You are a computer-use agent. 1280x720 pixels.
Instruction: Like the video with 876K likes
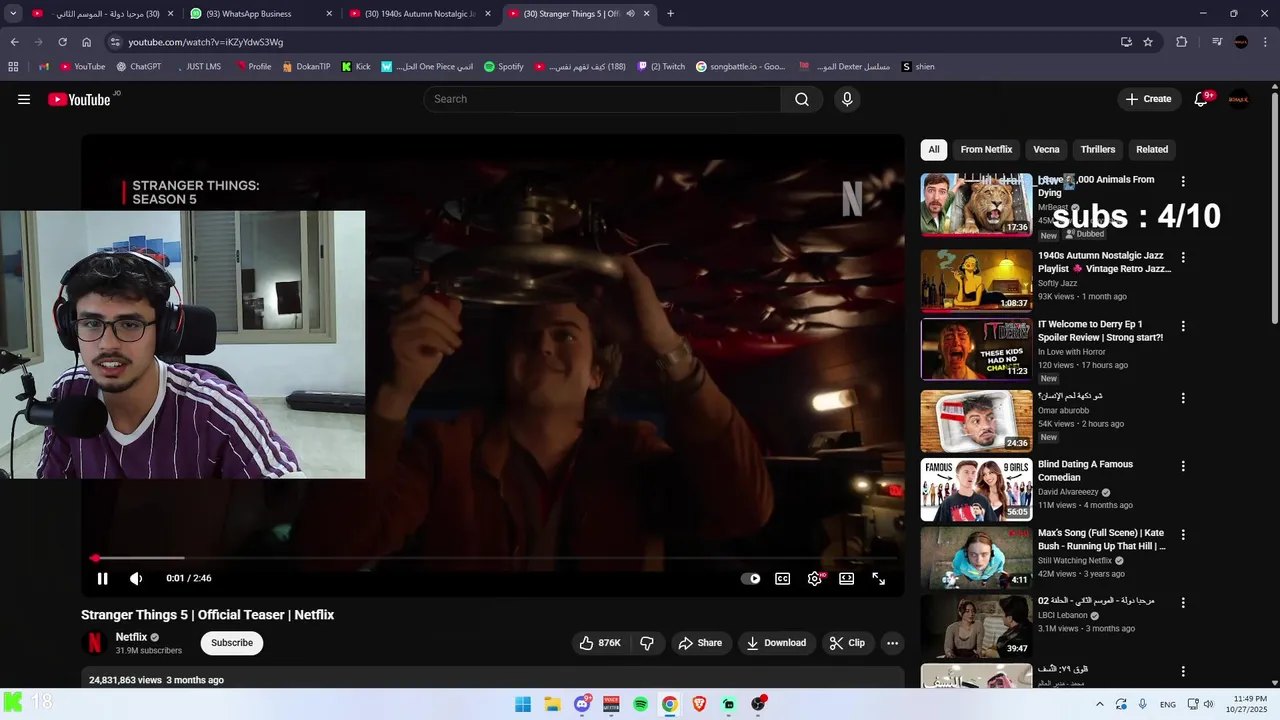tap(600, 643)
